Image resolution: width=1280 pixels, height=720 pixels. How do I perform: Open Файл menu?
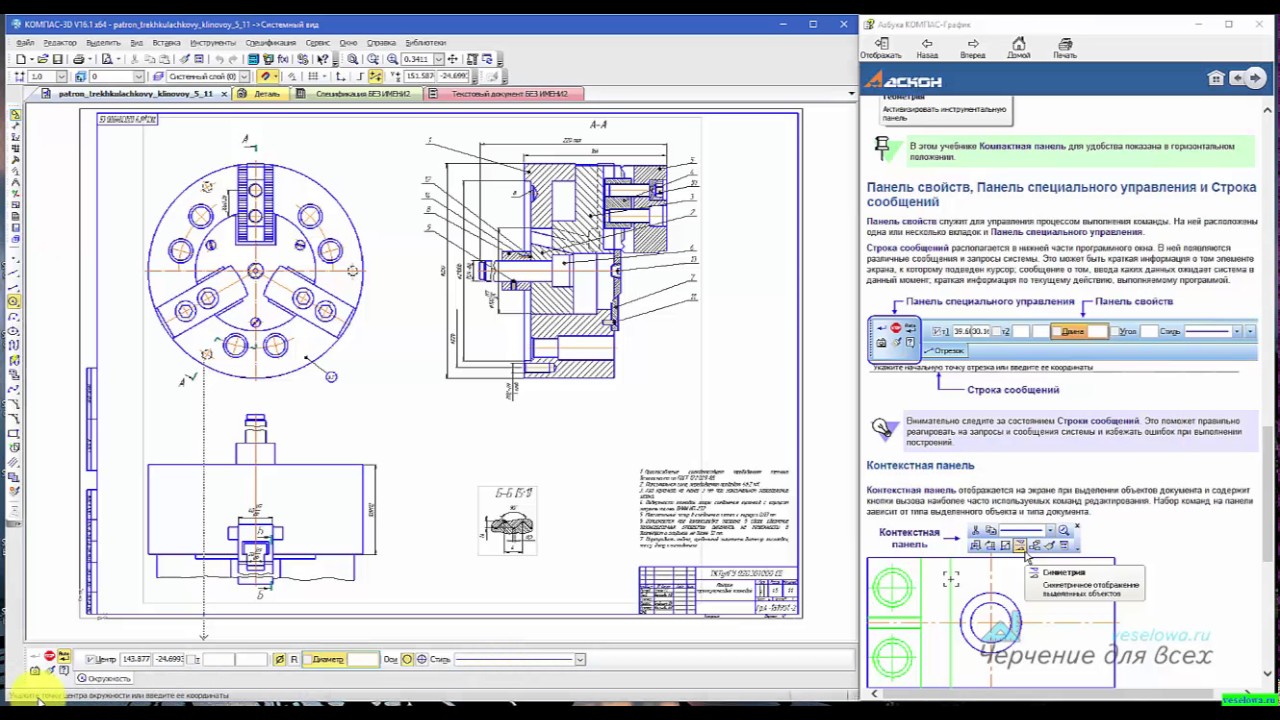pos(25,43)
